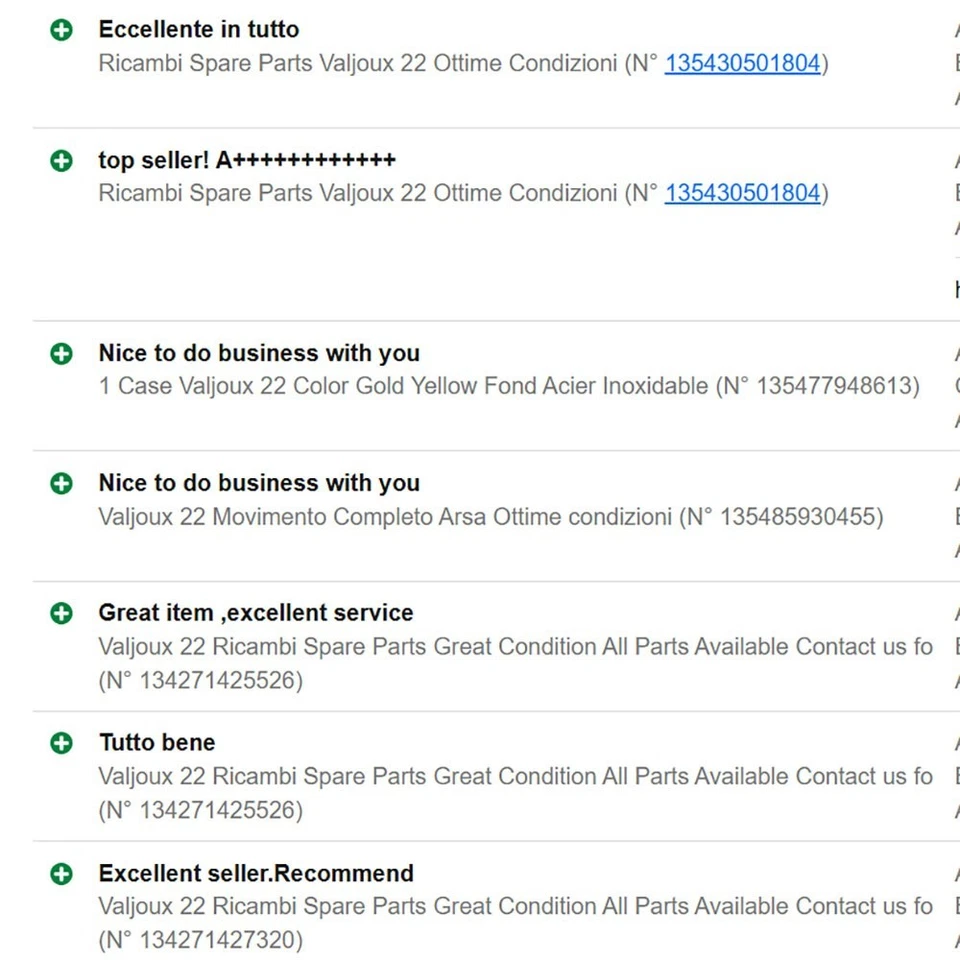
Task: Click "Great item ,excellent service" feedback title
Action: click(255, 613)
